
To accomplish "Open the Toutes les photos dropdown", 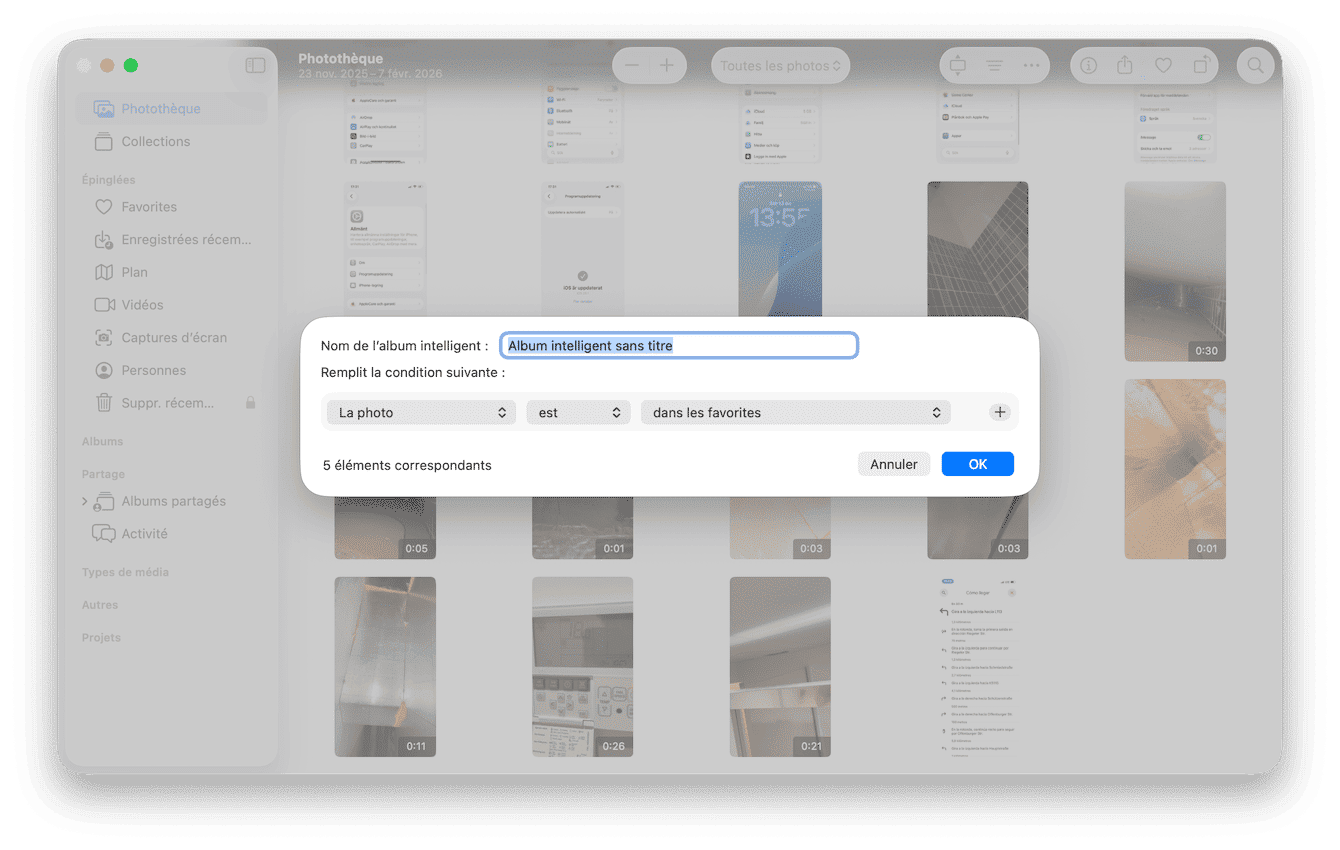I will tap(780, 65).
